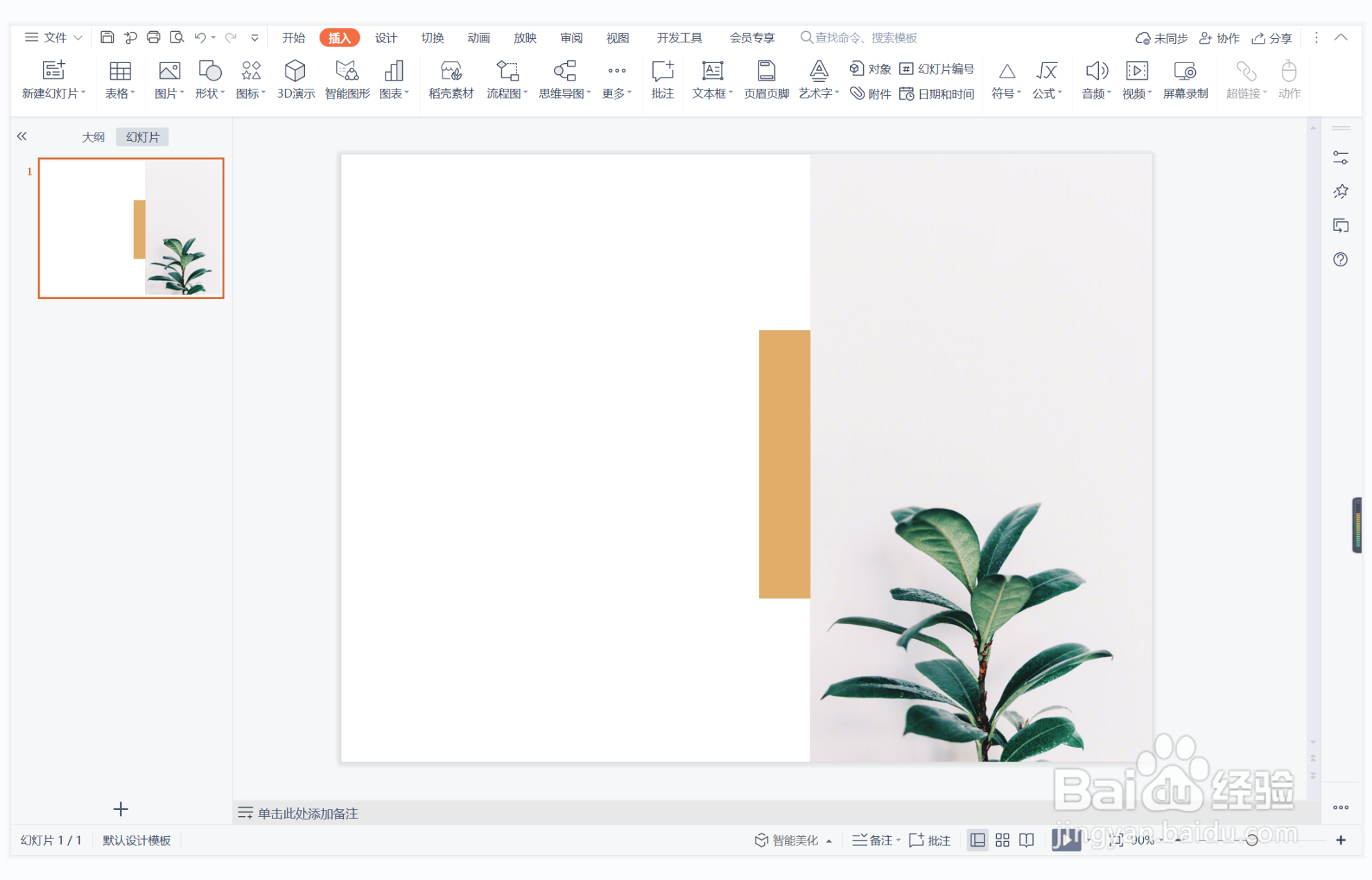Open the 开始 tab
Image resolution: width=1372 pixels, height=880 pixels.
click(293, 37)
